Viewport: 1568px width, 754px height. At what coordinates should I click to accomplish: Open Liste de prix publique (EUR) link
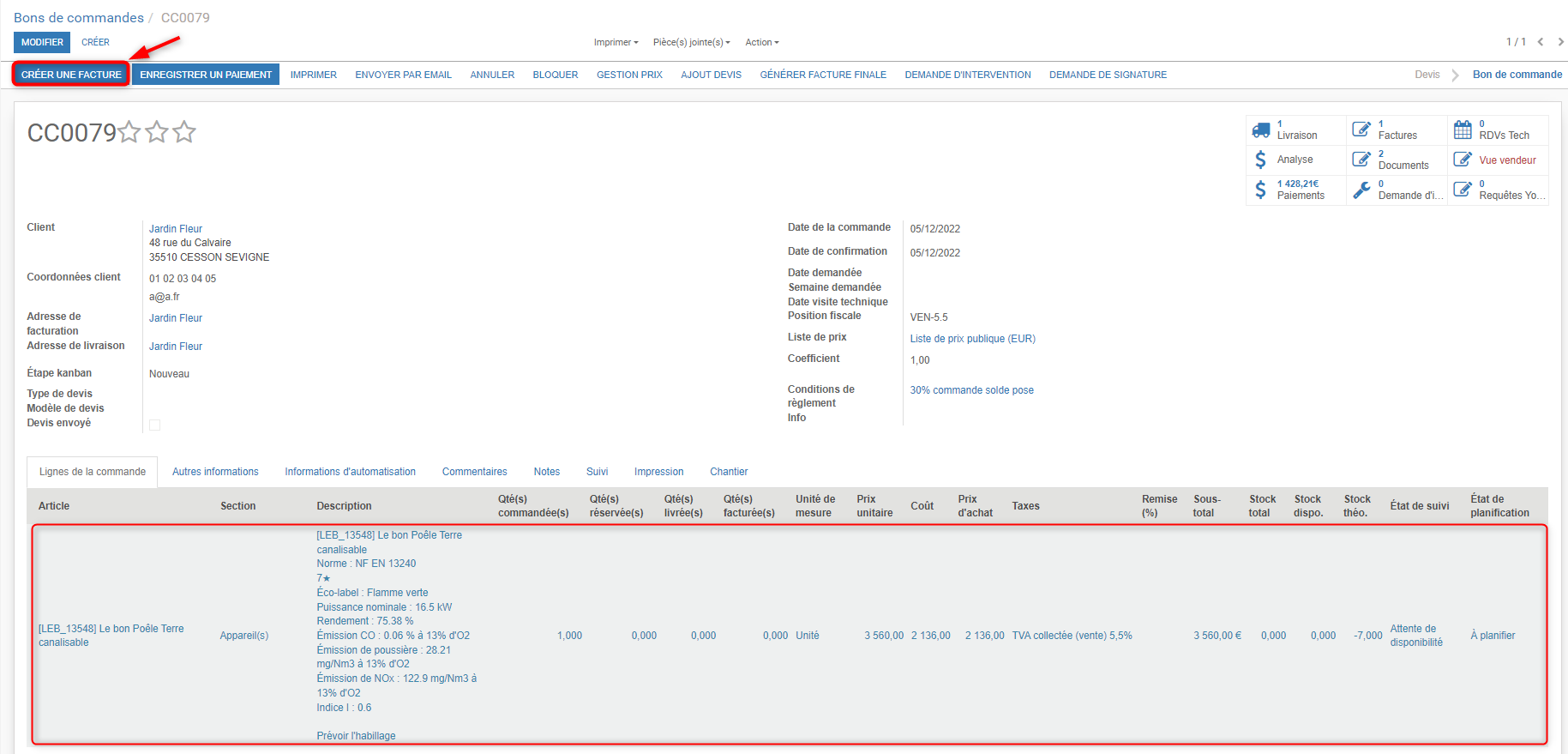coord(972,339)
